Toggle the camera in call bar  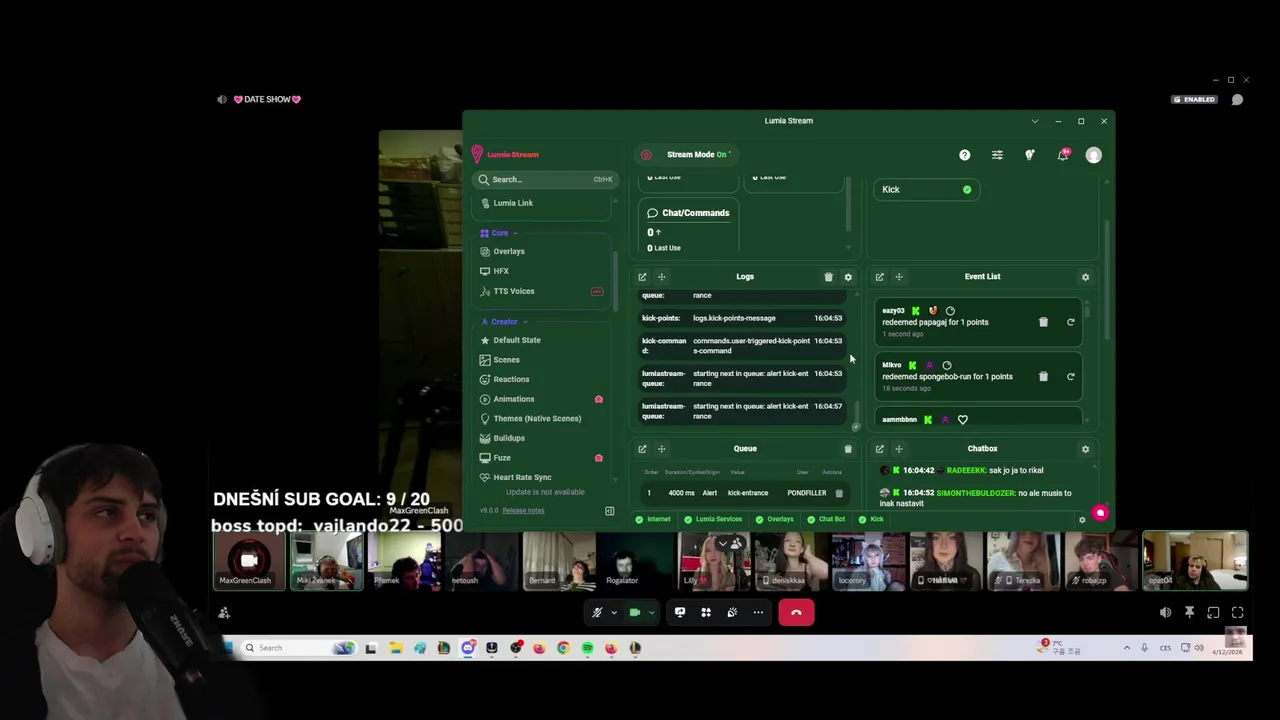pos(634,612)
